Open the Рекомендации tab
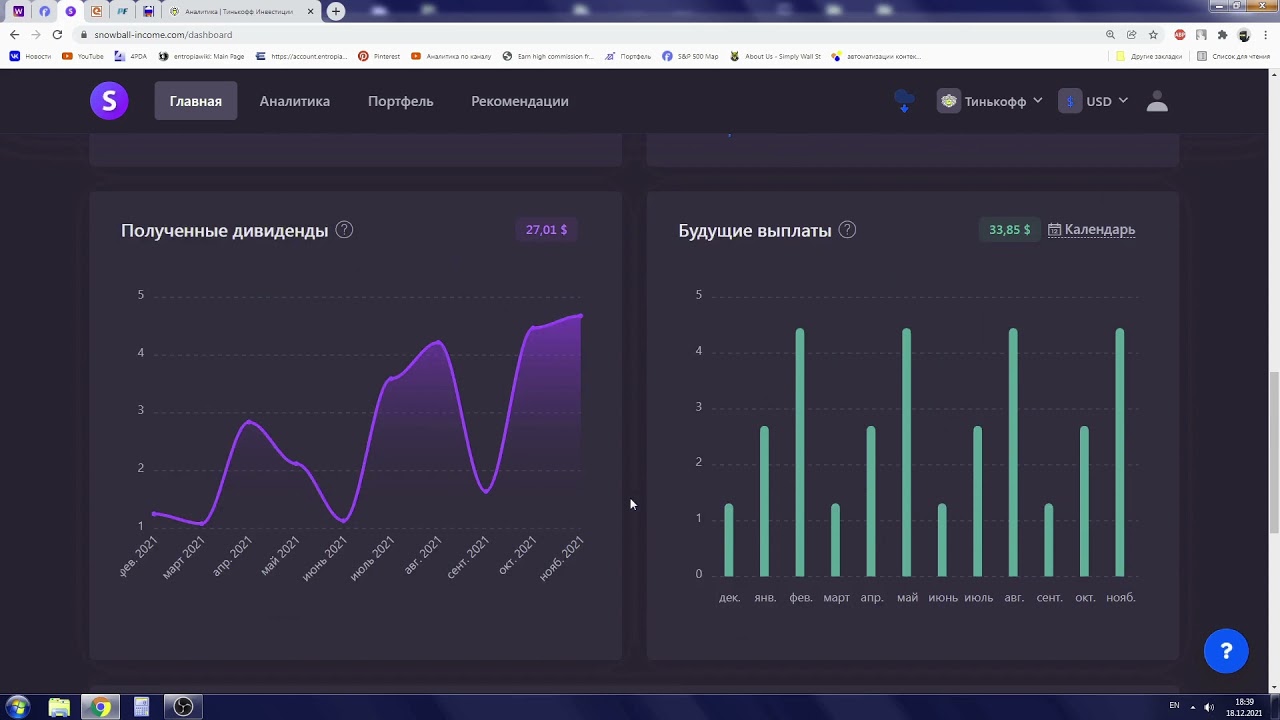The height and width of the screenshot is (720, 1280). tap(520, 101)
